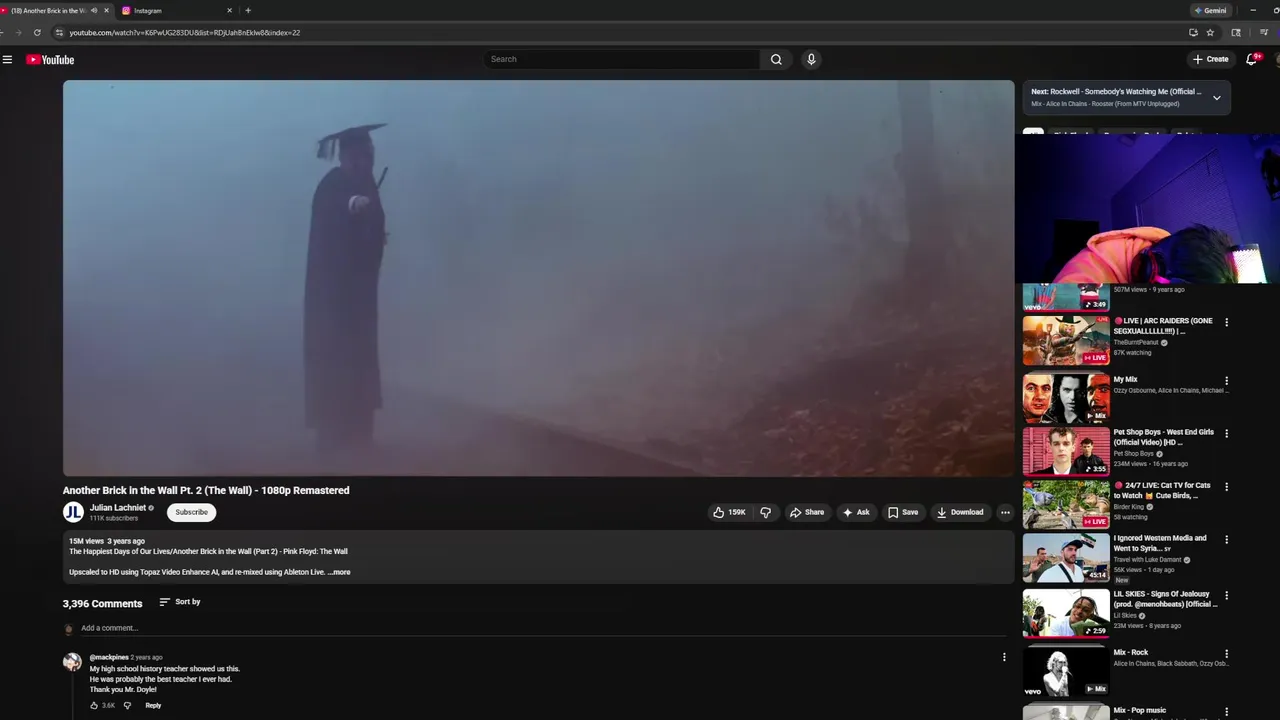Click the @mackpines commenter avatar
This screenshot has width=1280, height=720.
(72, 662)
